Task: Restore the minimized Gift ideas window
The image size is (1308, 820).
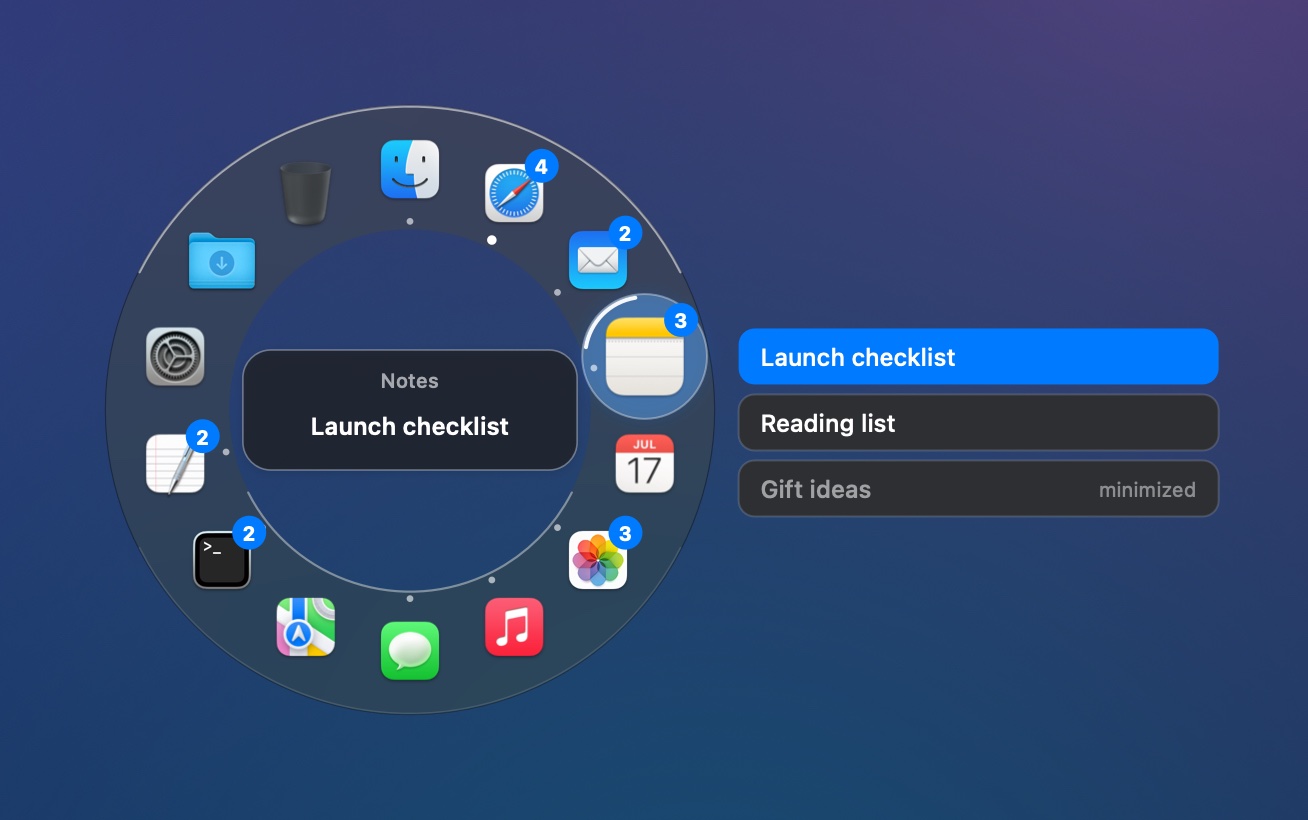Action: click(x=978, y=489)
